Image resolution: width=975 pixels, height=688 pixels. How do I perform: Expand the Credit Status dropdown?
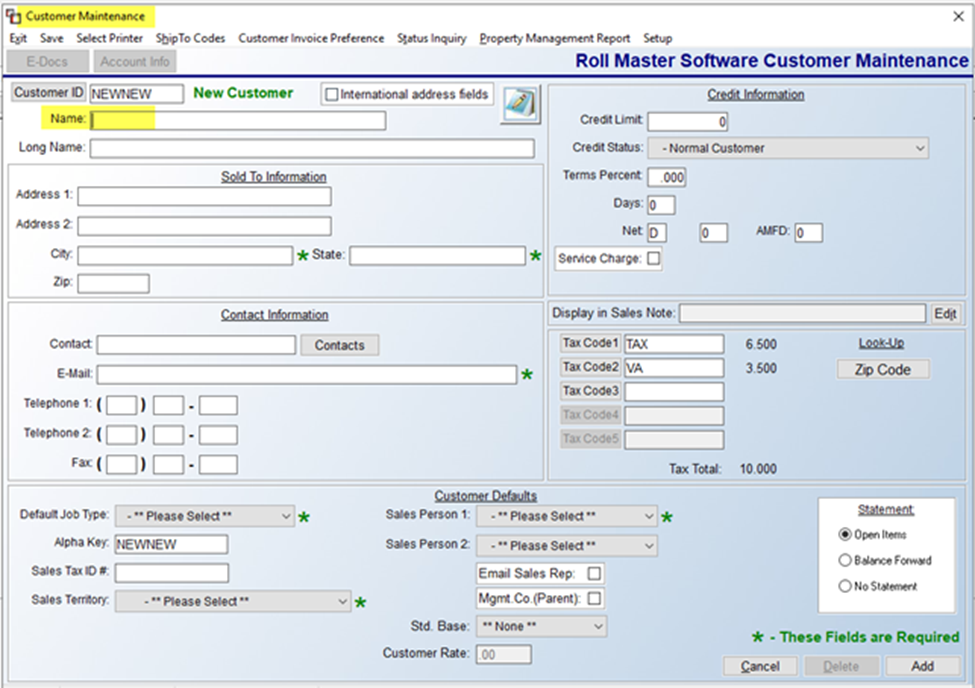(787, 148)
